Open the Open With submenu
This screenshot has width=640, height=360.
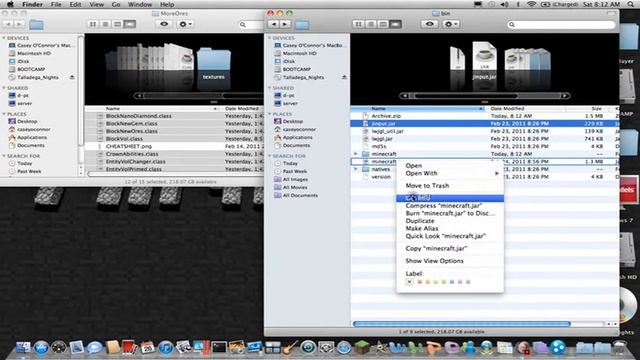(x=450, y=173)
